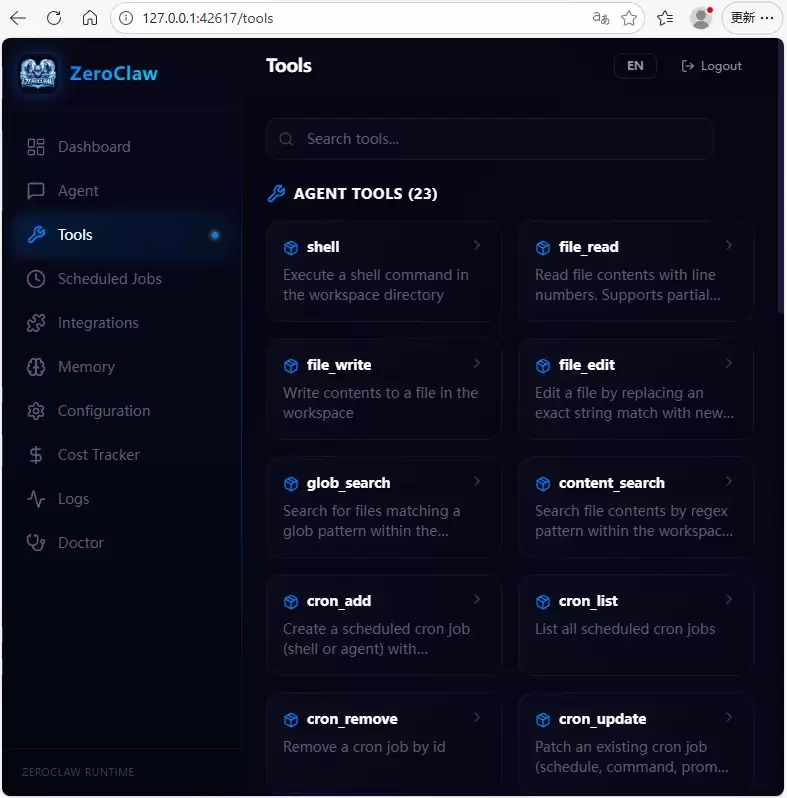Click the browser favorites star icon
Image resolution: width=787 pixels, height=798 pixels.
tap(629, 18)
